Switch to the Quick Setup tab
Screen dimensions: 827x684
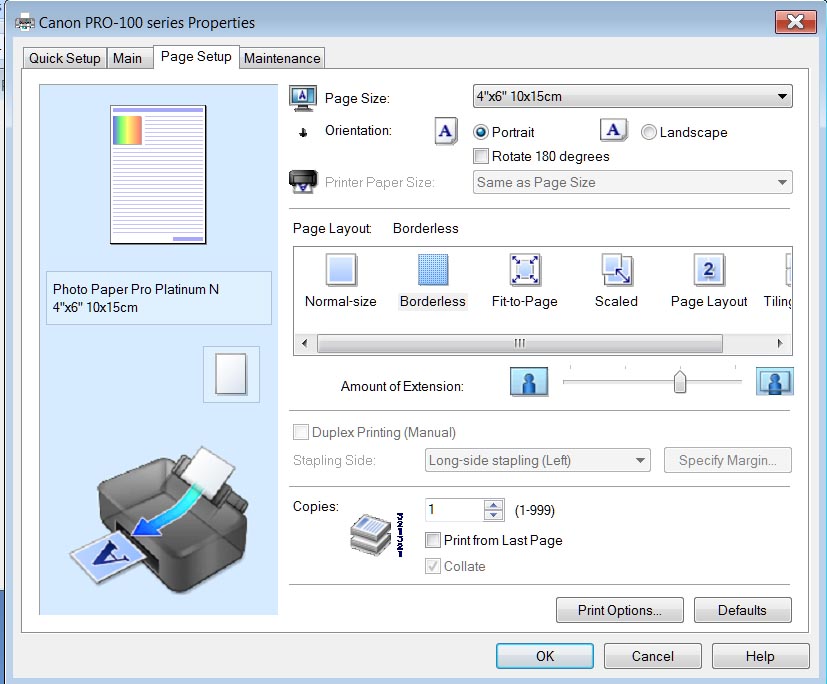coord(65,58)
